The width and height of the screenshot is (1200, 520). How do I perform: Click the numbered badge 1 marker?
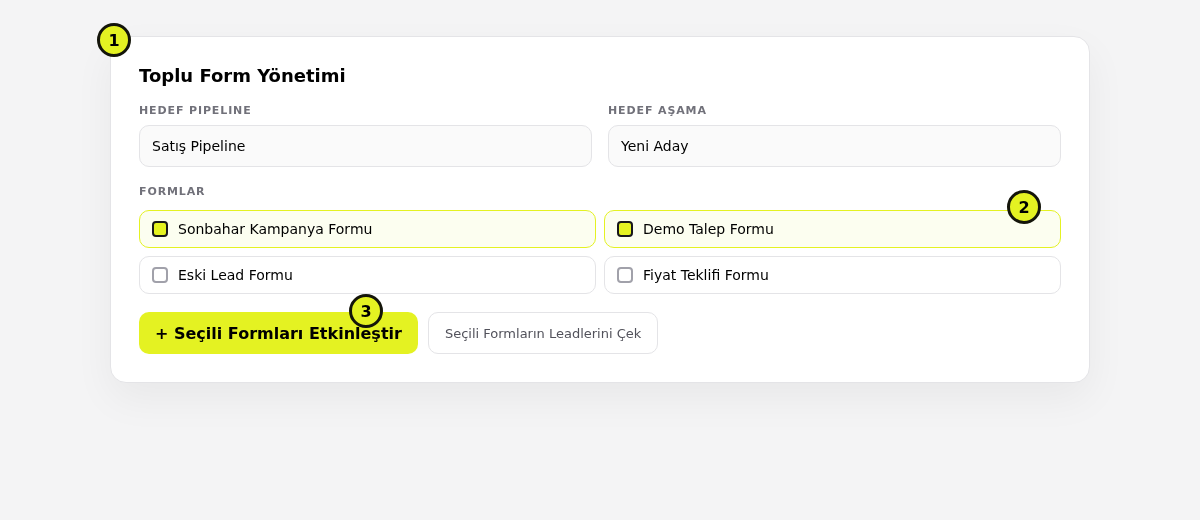click(x=114, y=40)
